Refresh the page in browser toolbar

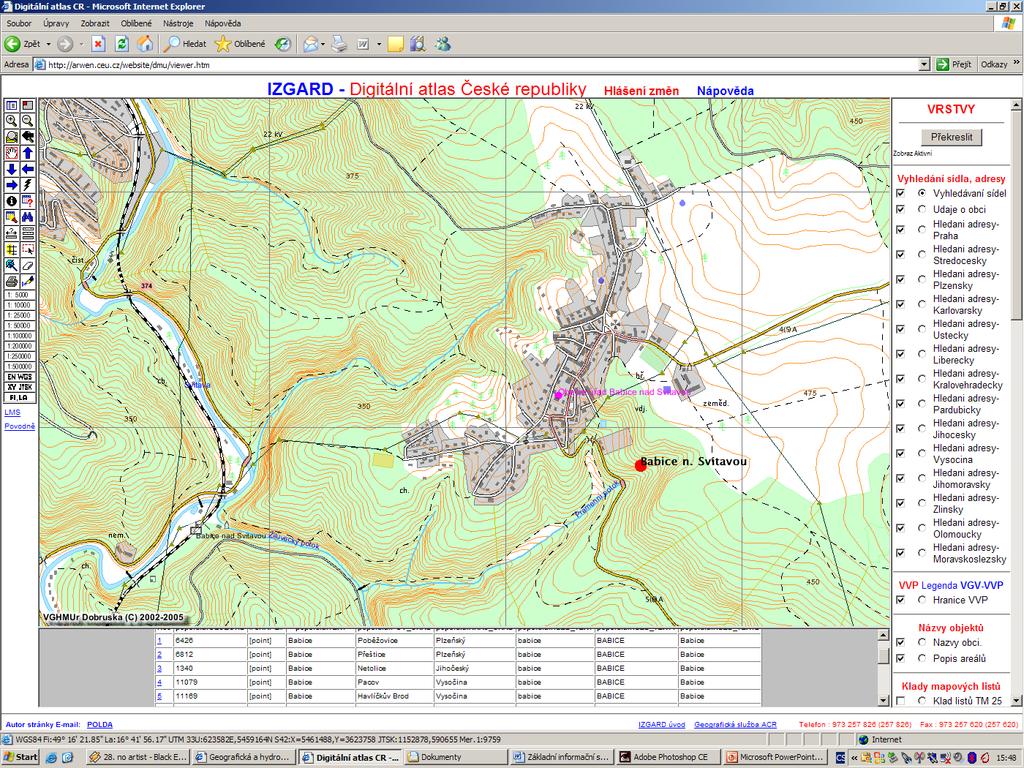pyautogui.click(x=121, y=44)
